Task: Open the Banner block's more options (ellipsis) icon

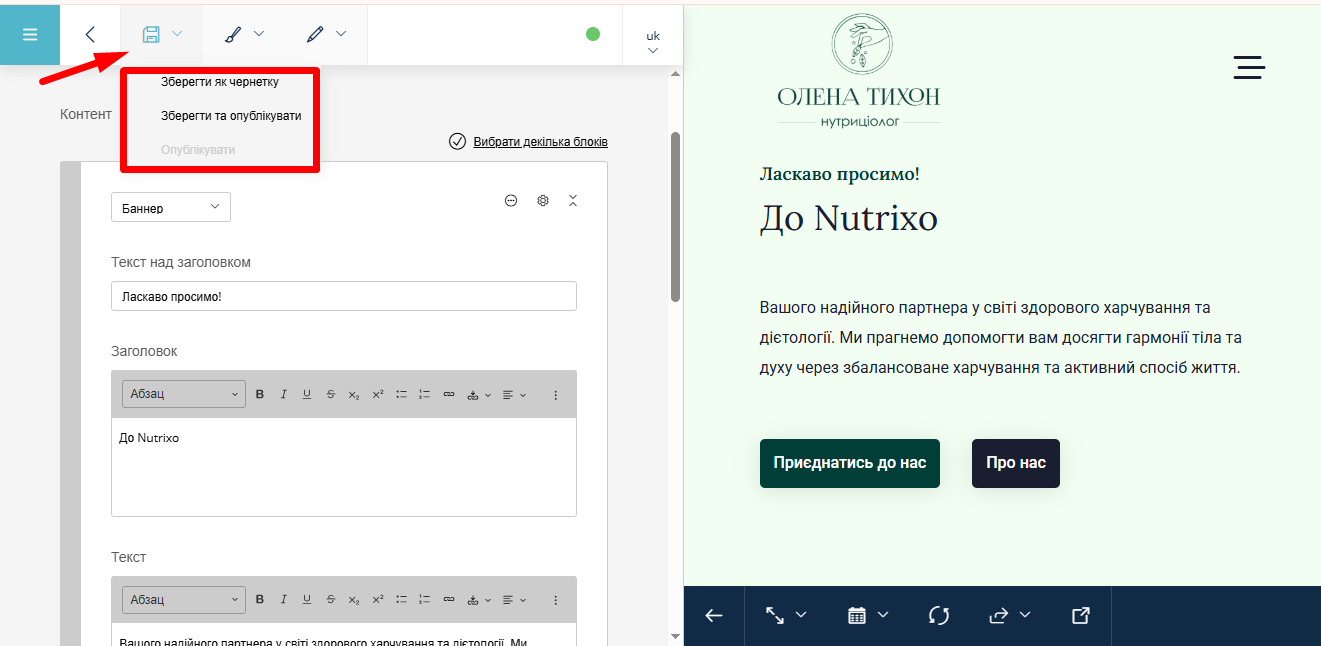Action: (511, 201)
